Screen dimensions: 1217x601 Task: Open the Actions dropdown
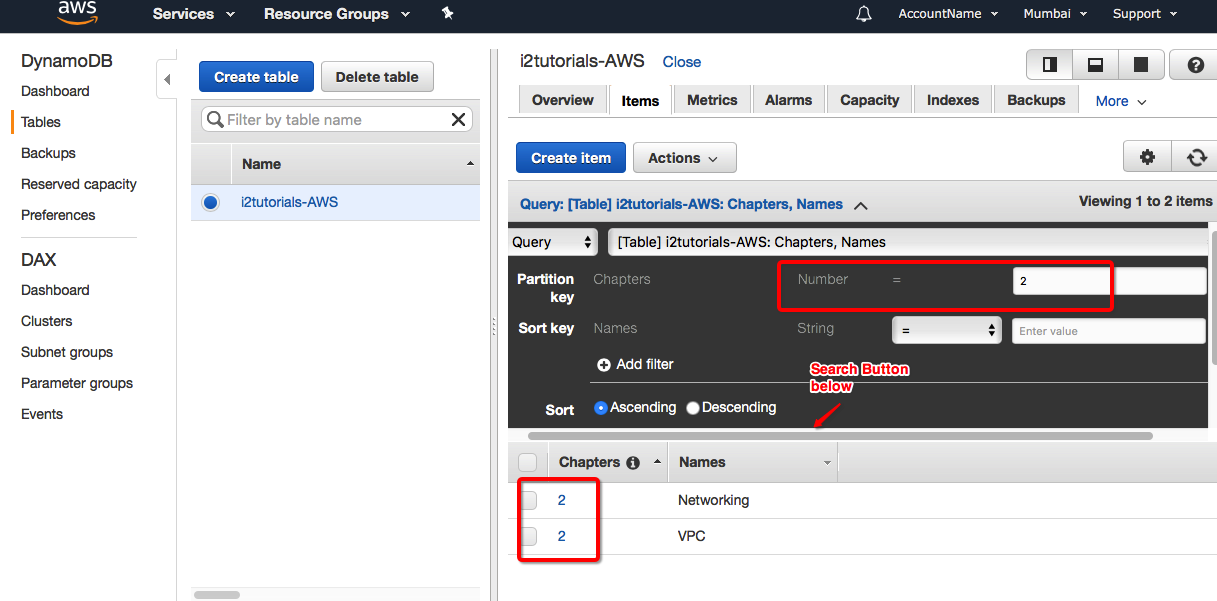(x=684, y=158)
